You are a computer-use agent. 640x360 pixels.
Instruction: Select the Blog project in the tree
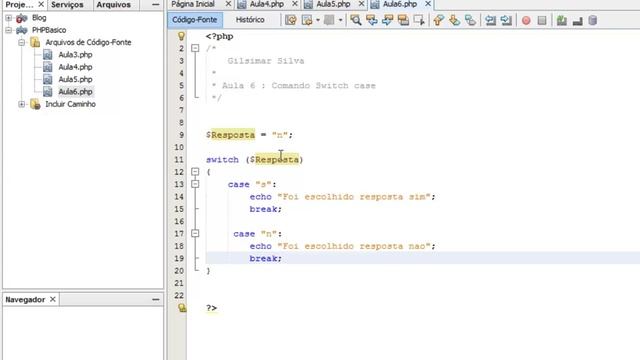[x=39, y=18]
